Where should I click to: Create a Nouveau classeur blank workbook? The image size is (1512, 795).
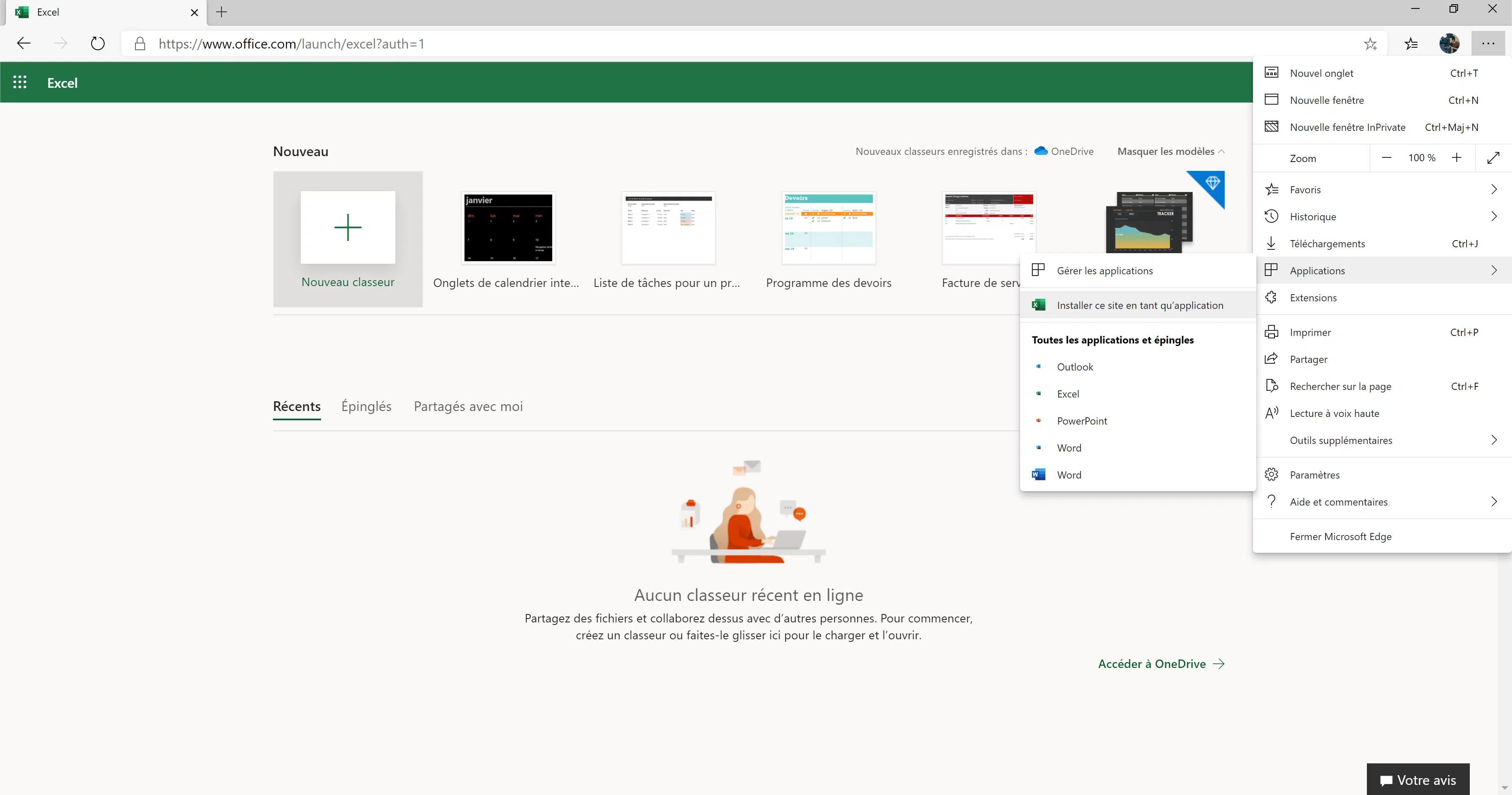(348, 239)
